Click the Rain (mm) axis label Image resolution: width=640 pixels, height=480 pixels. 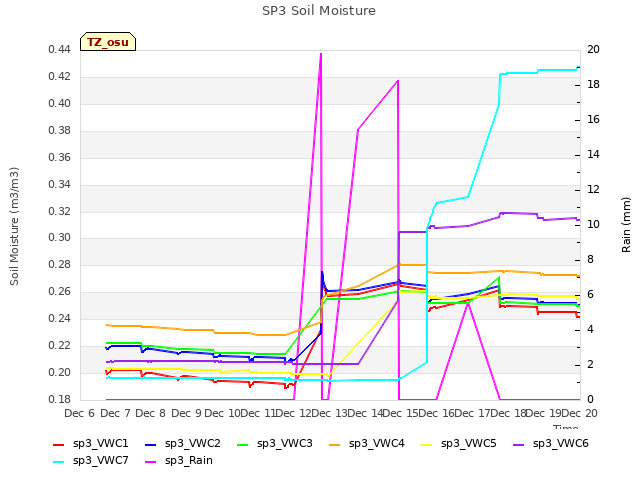(x=626, y=225)
